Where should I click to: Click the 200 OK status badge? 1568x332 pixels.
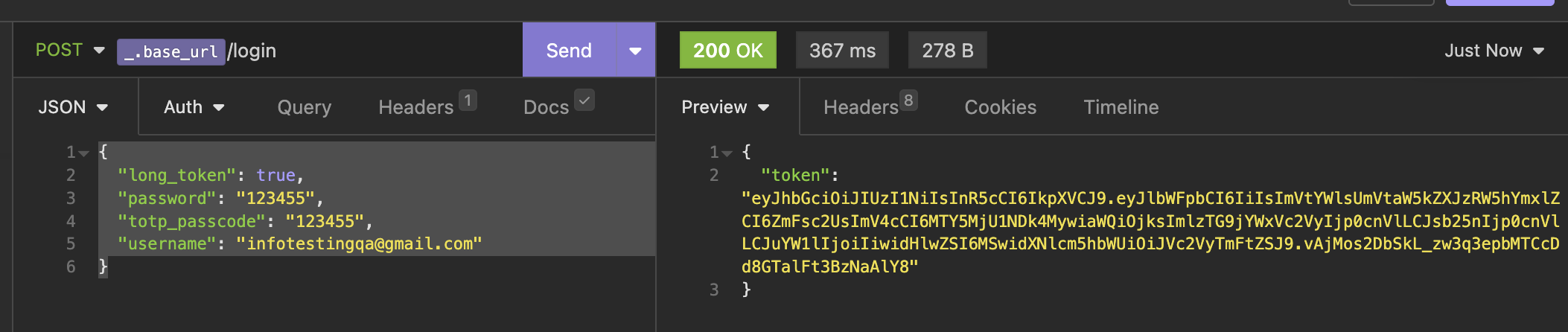coord(727,51)
